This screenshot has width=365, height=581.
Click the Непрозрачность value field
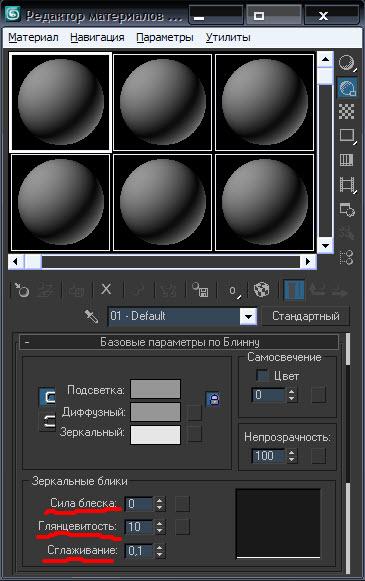click(x=268, y=456)
